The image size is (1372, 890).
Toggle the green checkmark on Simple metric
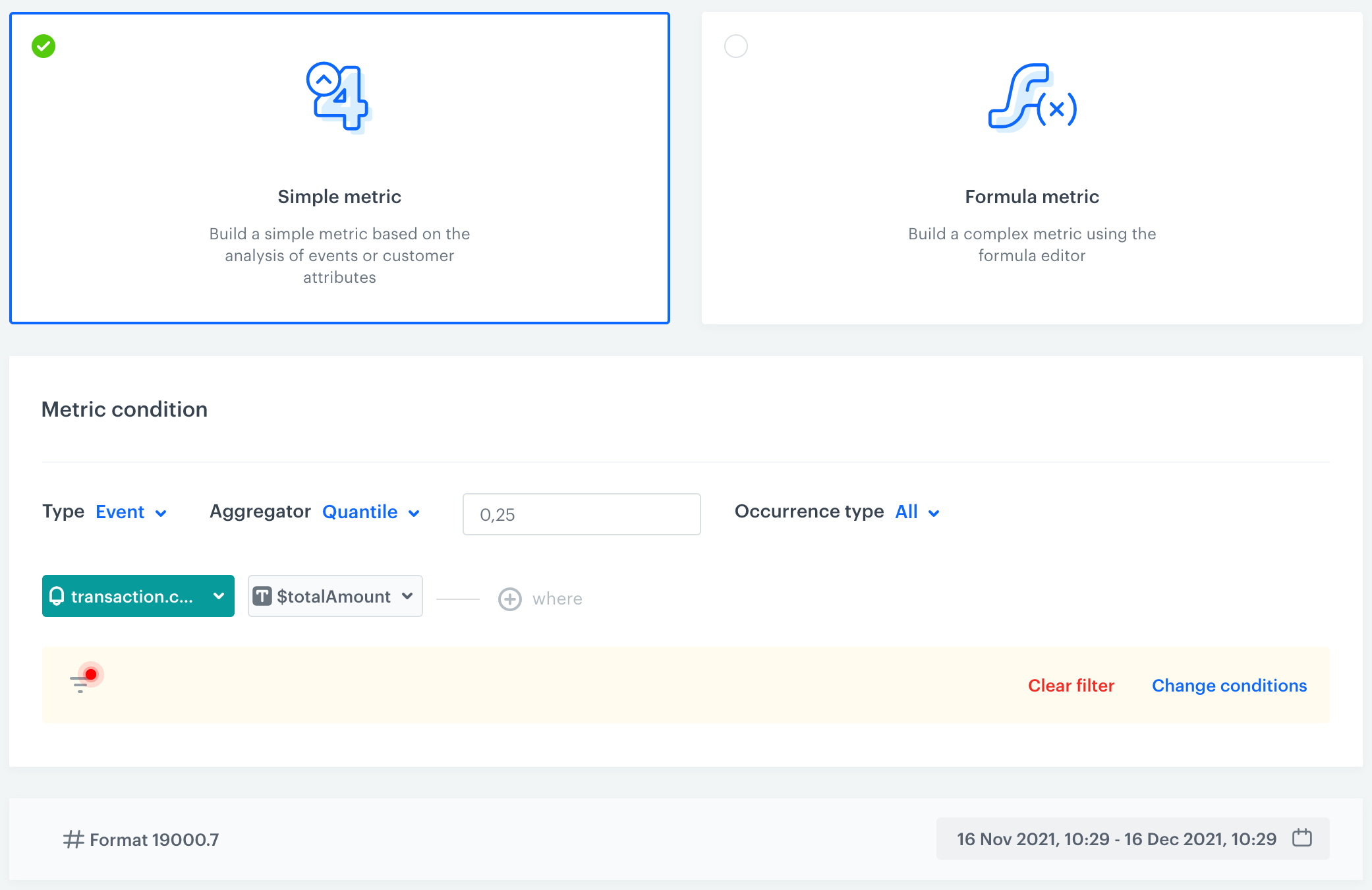pyautogui.click(x=43, y=44)
